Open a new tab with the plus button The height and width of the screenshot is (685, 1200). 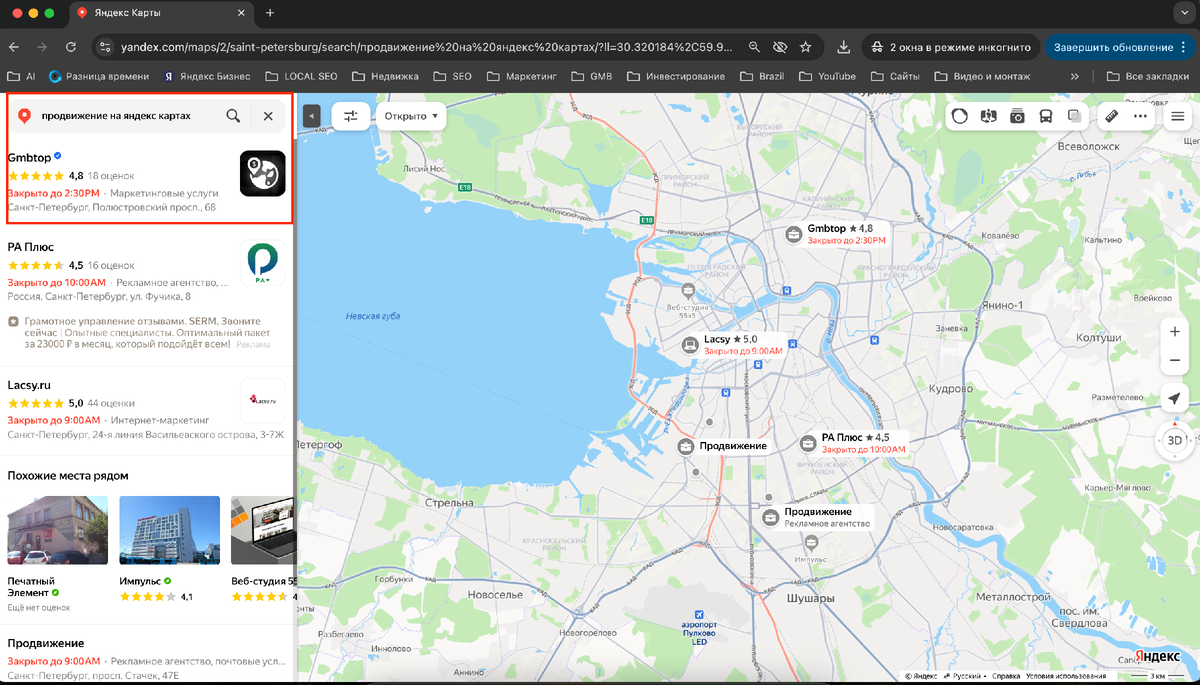click(x=270, y=13)
